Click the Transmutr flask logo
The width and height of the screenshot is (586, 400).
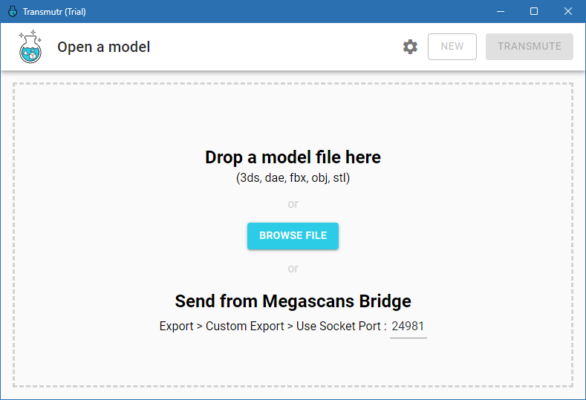pyautogui.click(x=30, y=47)
